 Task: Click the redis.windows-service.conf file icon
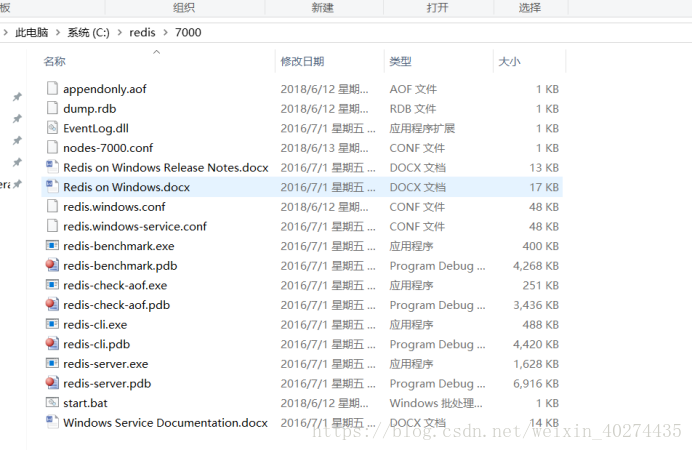coord(52,226)
